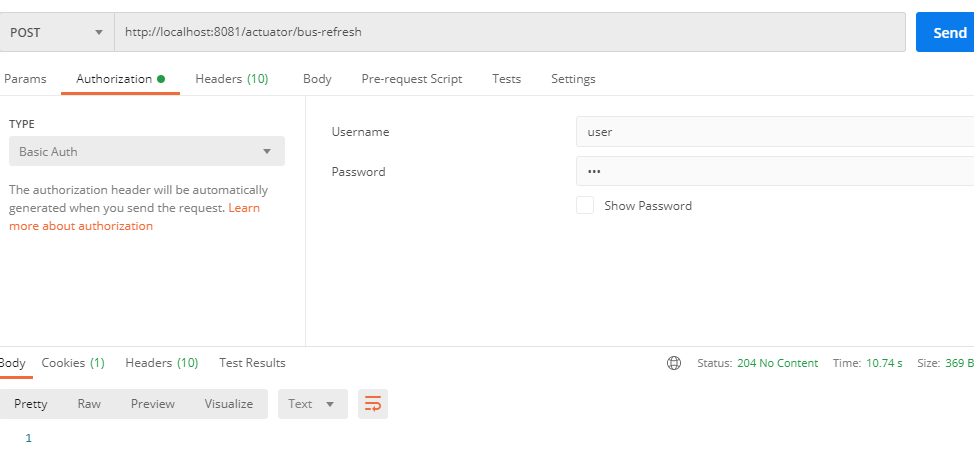This screenshot has height=451, width=974.
Task: Select the Authorization tab
Action: click(x=121, y=79)
